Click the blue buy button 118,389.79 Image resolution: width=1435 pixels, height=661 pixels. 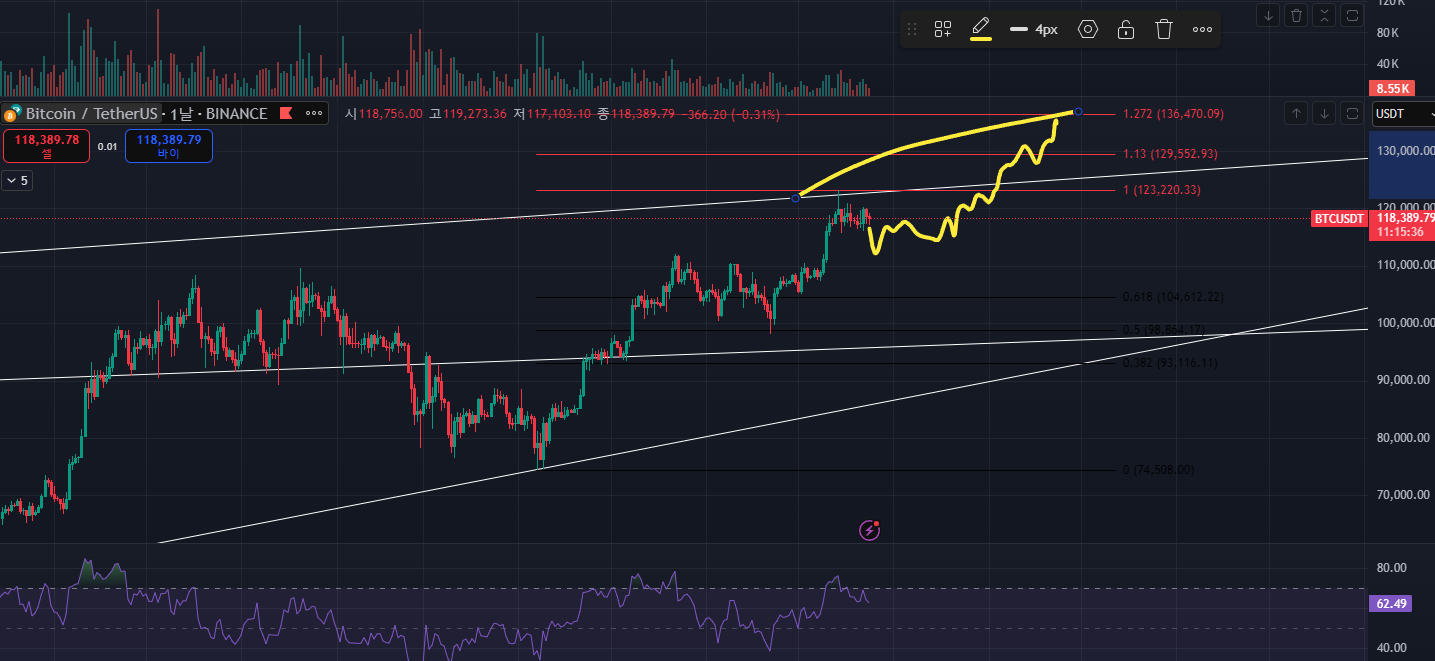coord(169,146)
